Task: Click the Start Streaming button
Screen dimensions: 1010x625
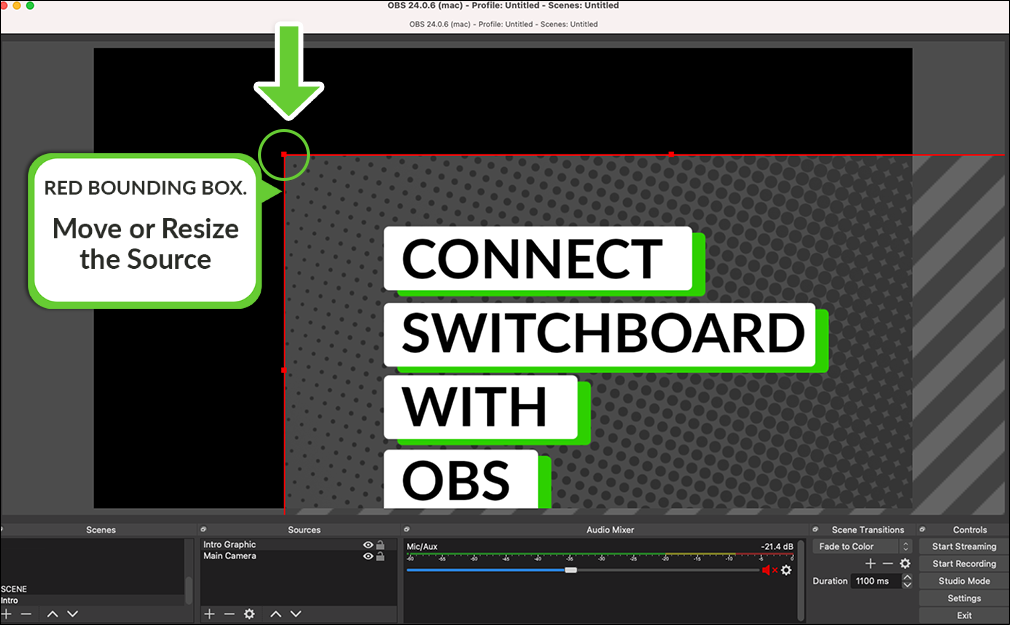Action: 964,546
